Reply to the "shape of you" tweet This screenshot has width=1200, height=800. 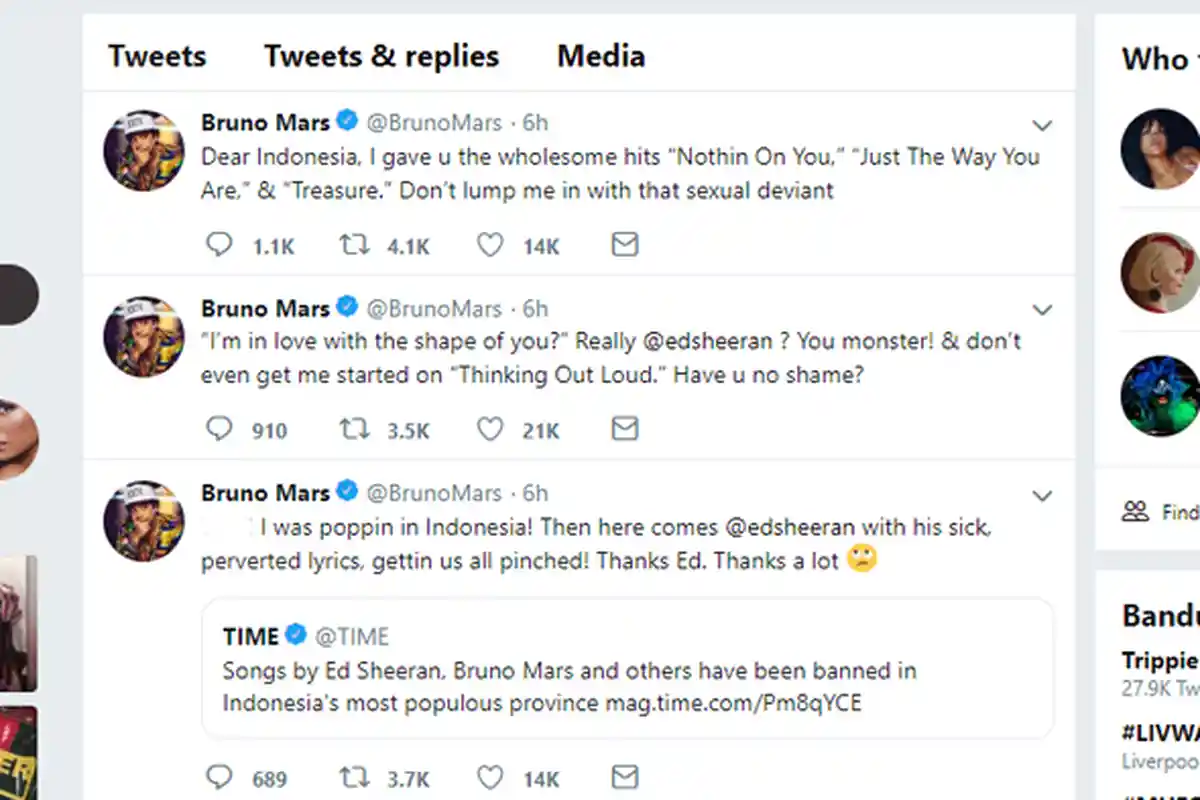[219, 429]
